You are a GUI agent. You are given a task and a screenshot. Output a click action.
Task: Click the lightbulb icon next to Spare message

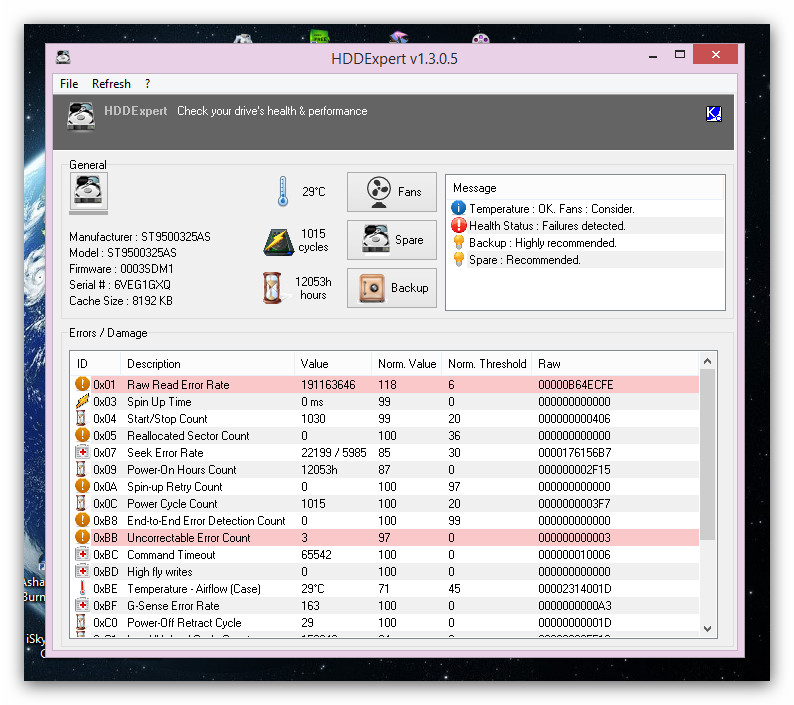click(x=458, y=259)
